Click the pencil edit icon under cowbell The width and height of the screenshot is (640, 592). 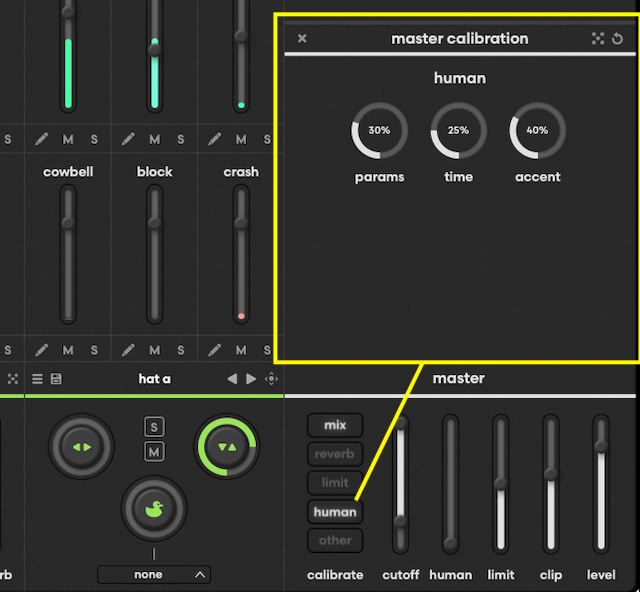[42, 350]
